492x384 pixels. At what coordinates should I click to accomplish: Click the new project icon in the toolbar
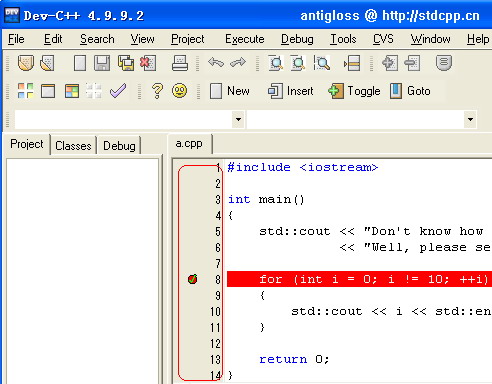pyautogui.click(x=26, y=63)
